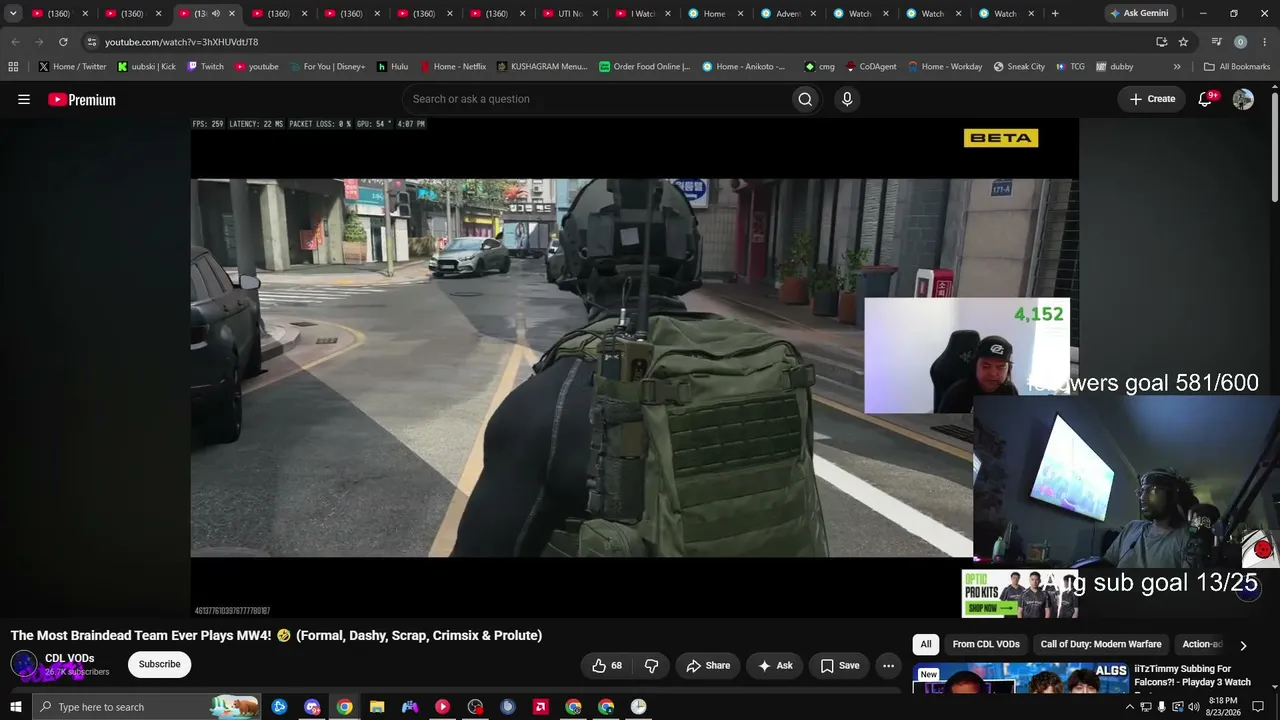Select the All filter chip
Viewport: 1280px width, 720px height.
926,645
